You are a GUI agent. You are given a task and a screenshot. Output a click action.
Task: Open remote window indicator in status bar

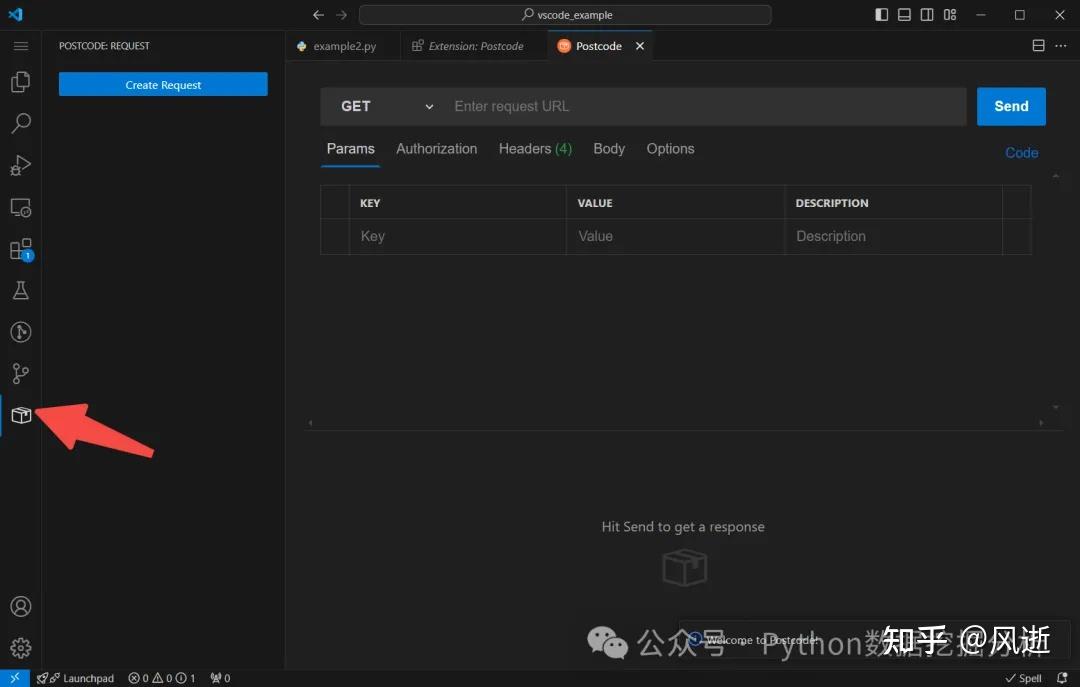coord(14,678)
